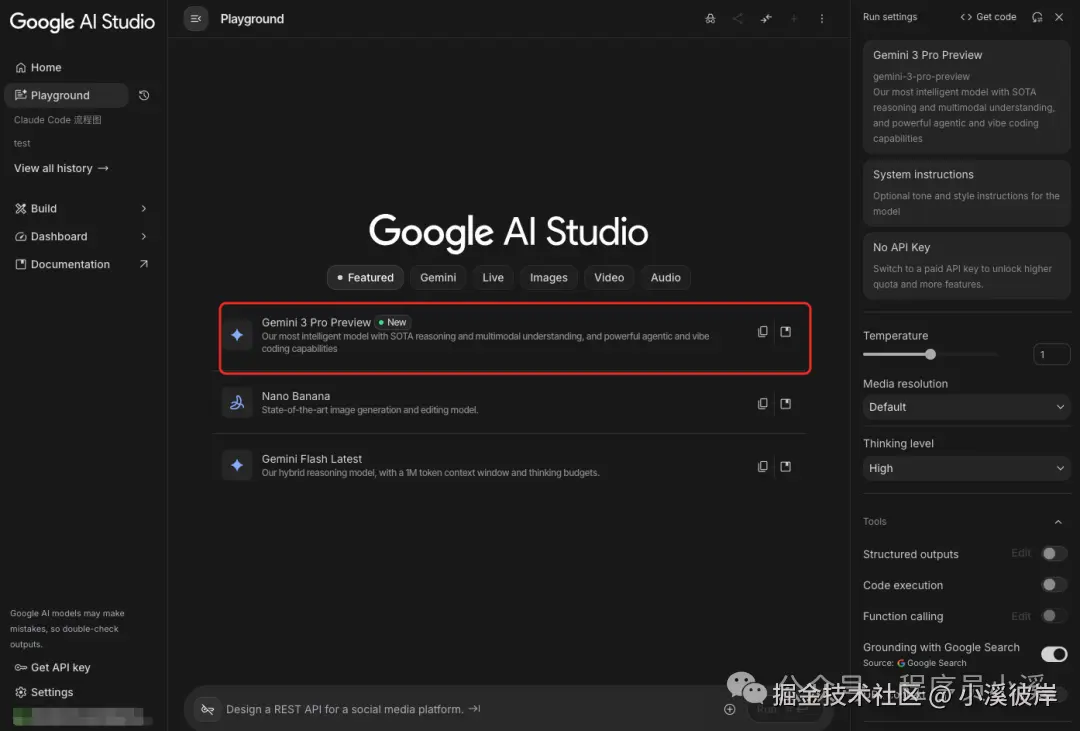Toggle the Function calling switch
Image resolution: width=1080 pixels, height=731 pixels.
1053,615
